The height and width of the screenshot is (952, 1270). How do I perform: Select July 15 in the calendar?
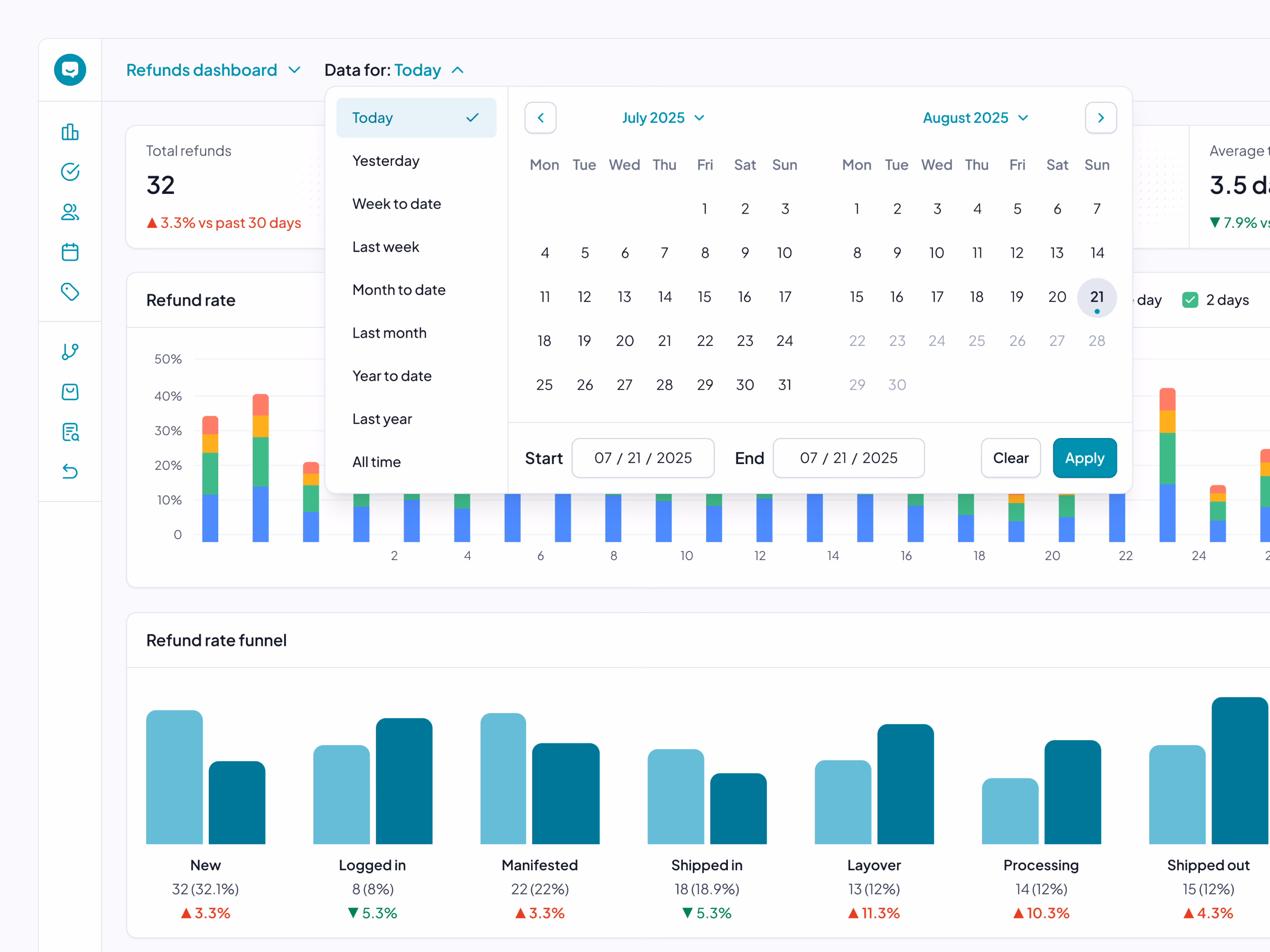(704, 297)
